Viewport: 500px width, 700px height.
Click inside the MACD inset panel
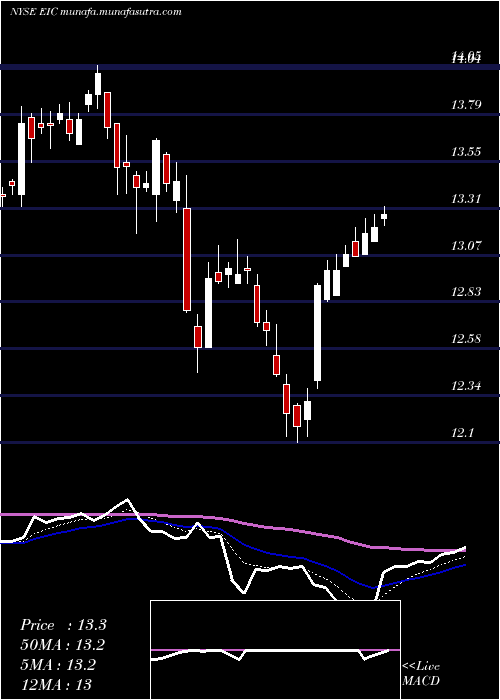275,650
